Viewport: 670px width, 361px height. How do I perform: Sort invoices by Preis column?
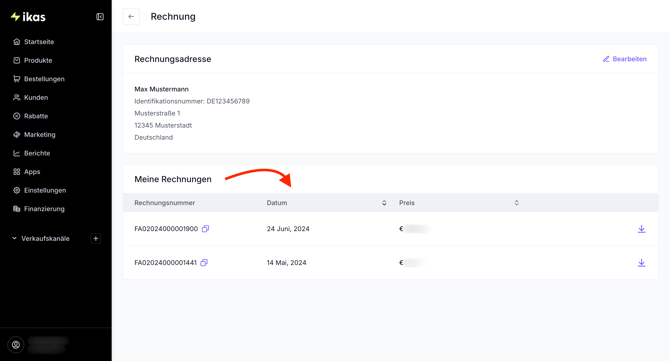(x=516, y=203)
